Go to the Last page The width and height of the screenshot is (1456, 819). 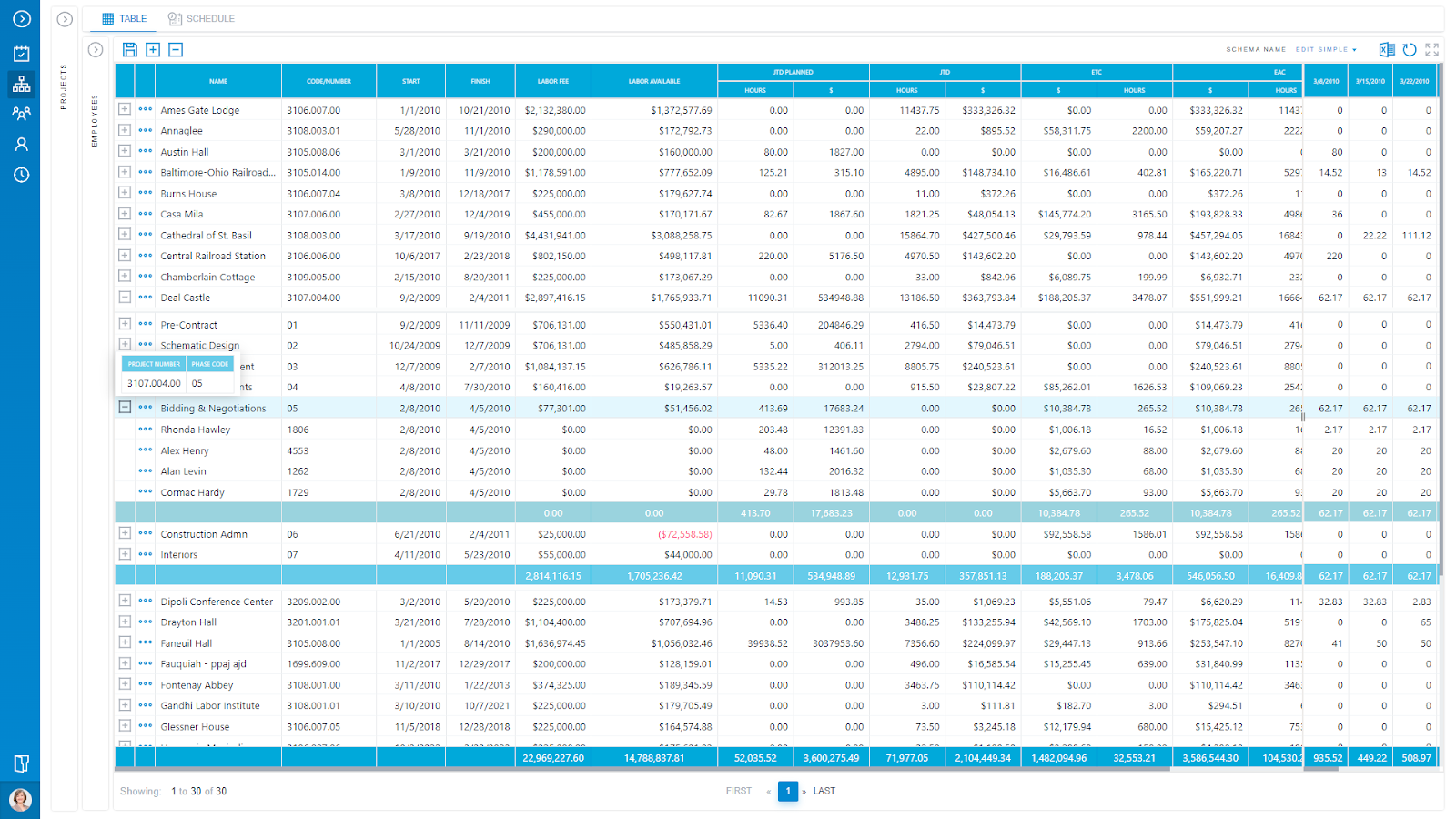tap(824, 791)
